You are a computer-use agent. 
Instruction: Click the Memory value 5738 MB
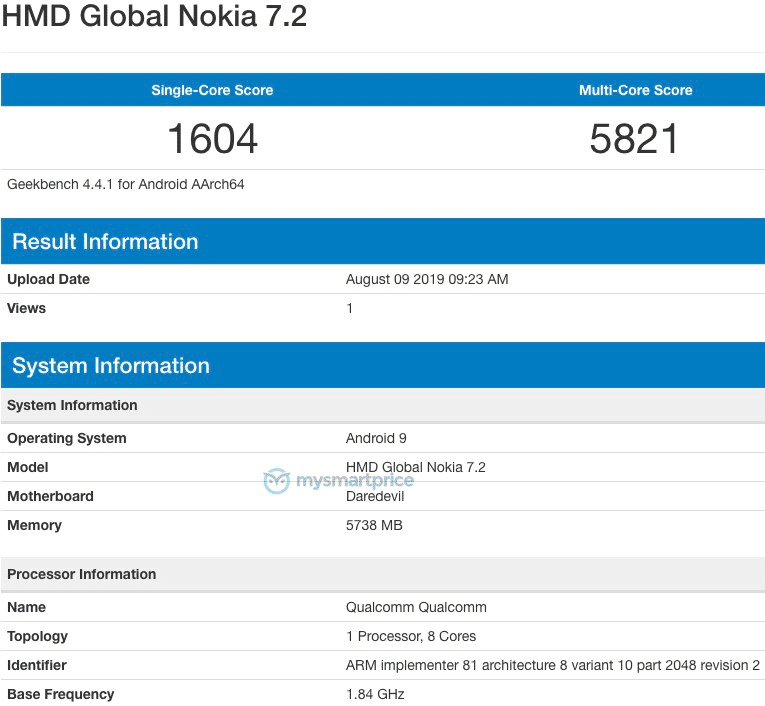[374, 525]
